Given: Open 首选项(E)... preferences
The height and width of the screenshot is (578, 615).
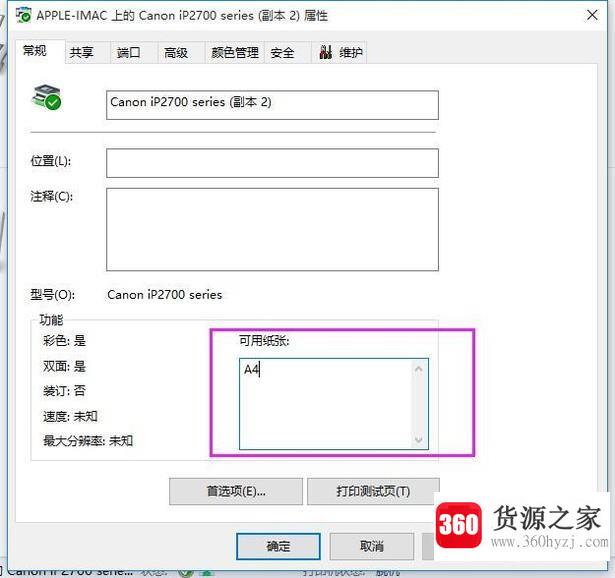Looking at the screenshot, I should coord(236,491).
